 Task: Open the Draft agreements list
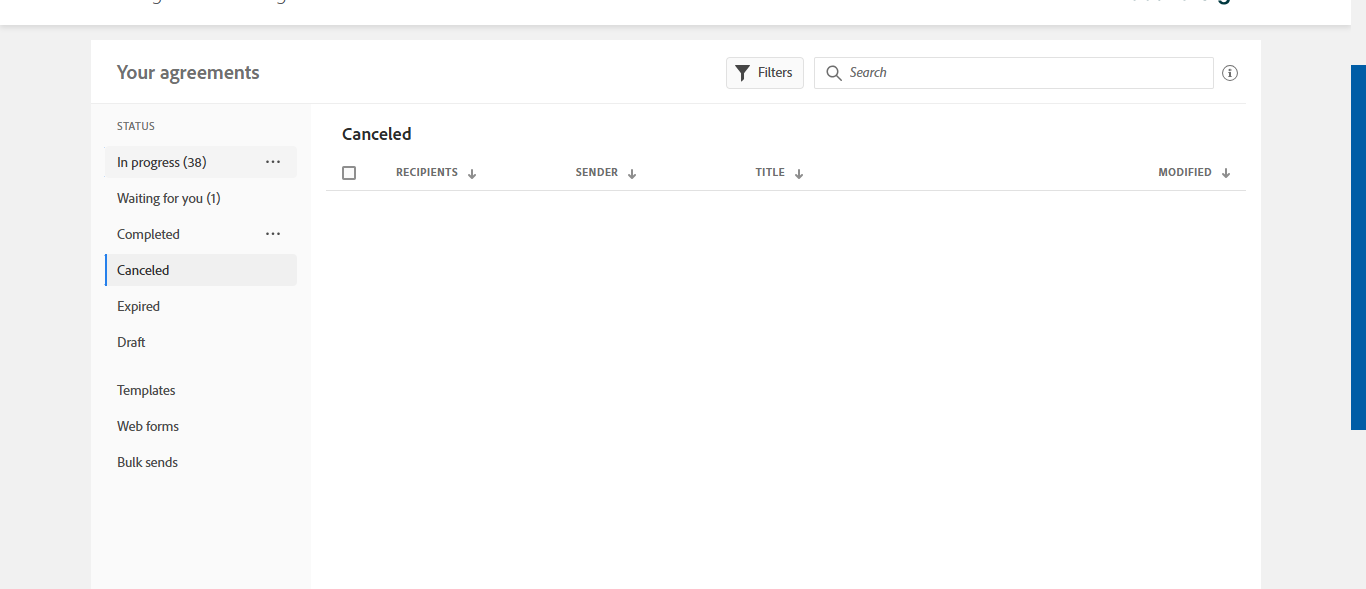coord(131,342)
